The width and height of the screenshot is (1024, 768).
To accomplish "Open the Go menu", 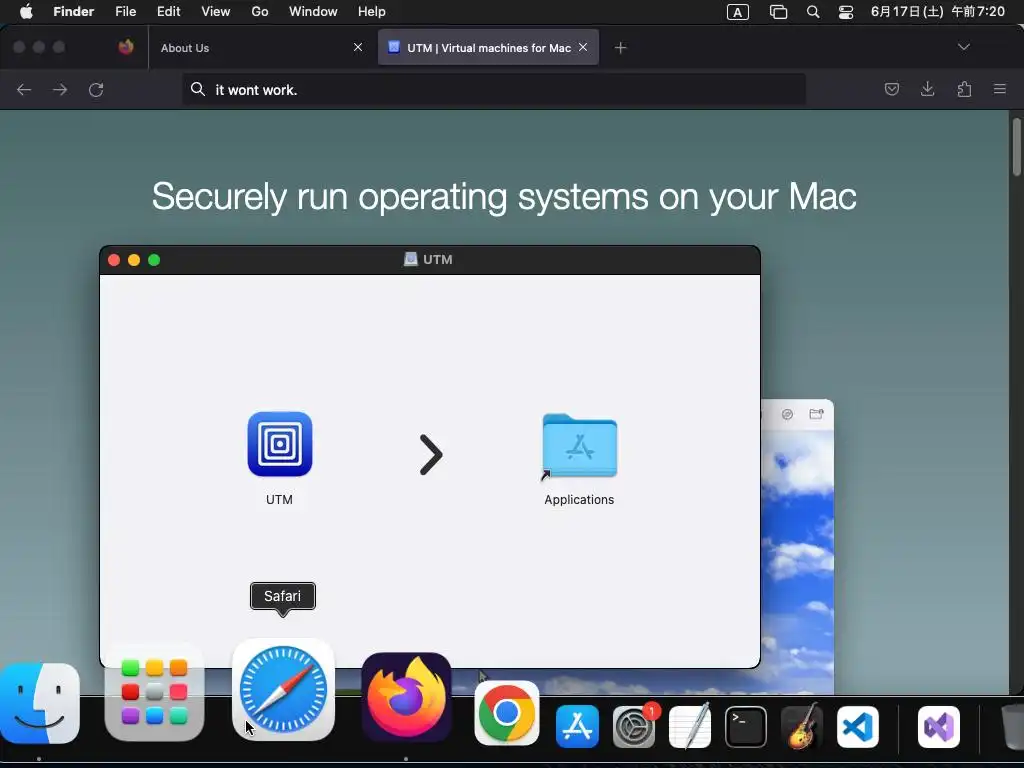I will pos(260,12).
